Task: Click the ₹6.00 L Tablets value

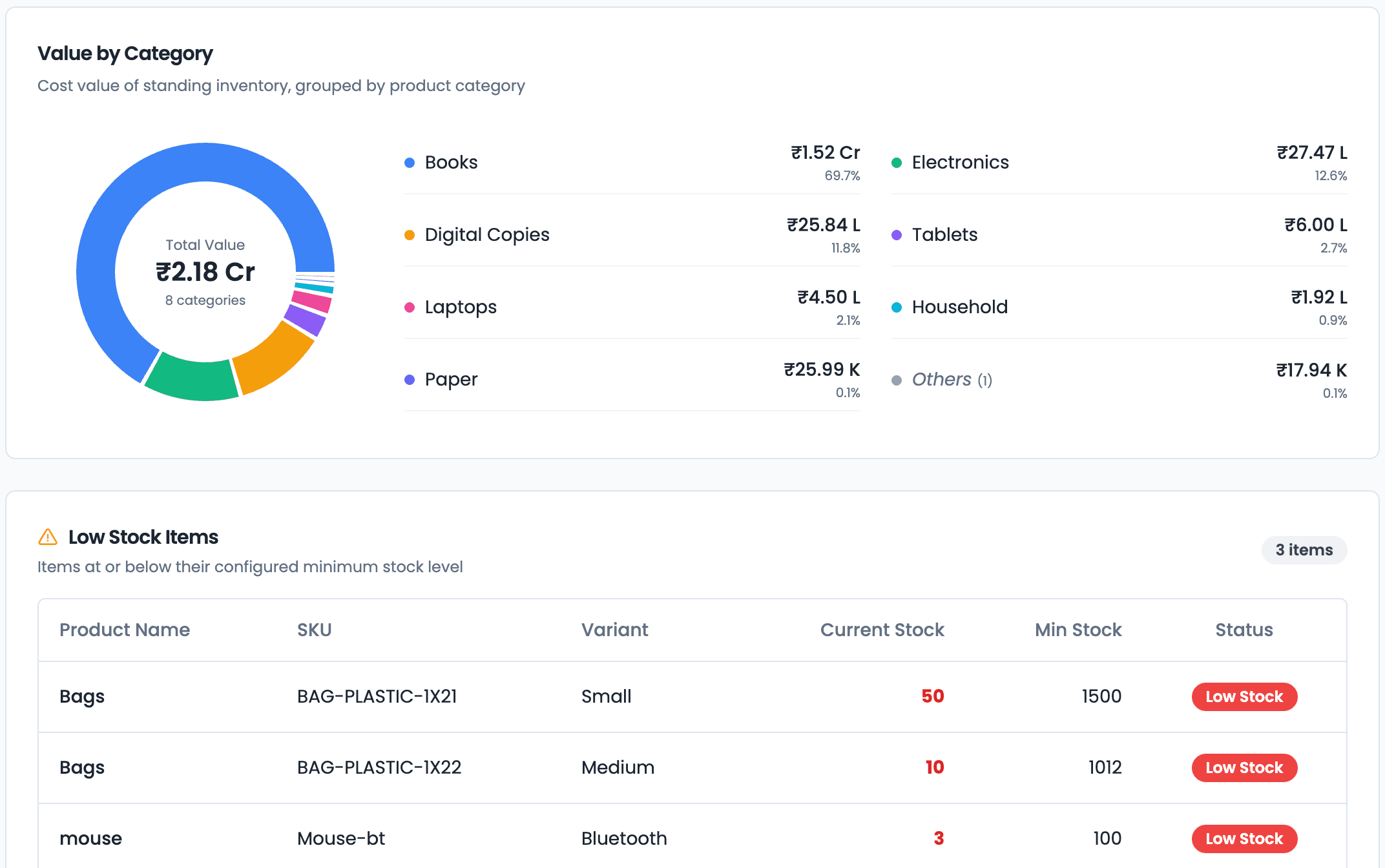Action: 1316,225
